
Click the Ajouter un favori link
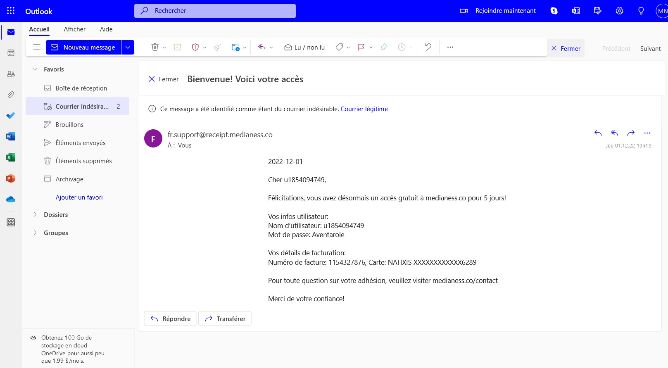(x=79, y=197)
